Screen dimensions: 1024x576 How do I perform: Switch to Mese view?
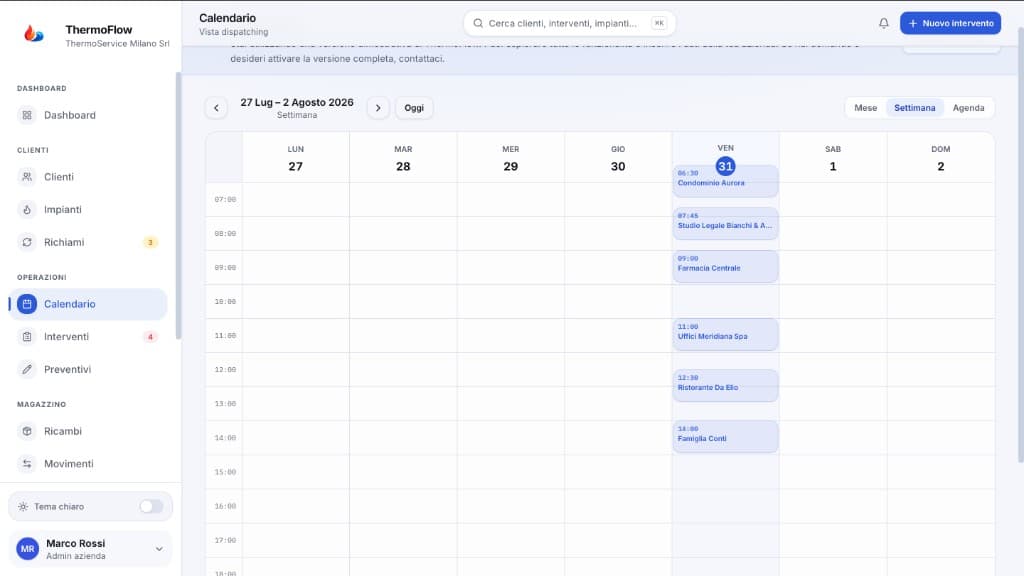[x=865, y=108]
